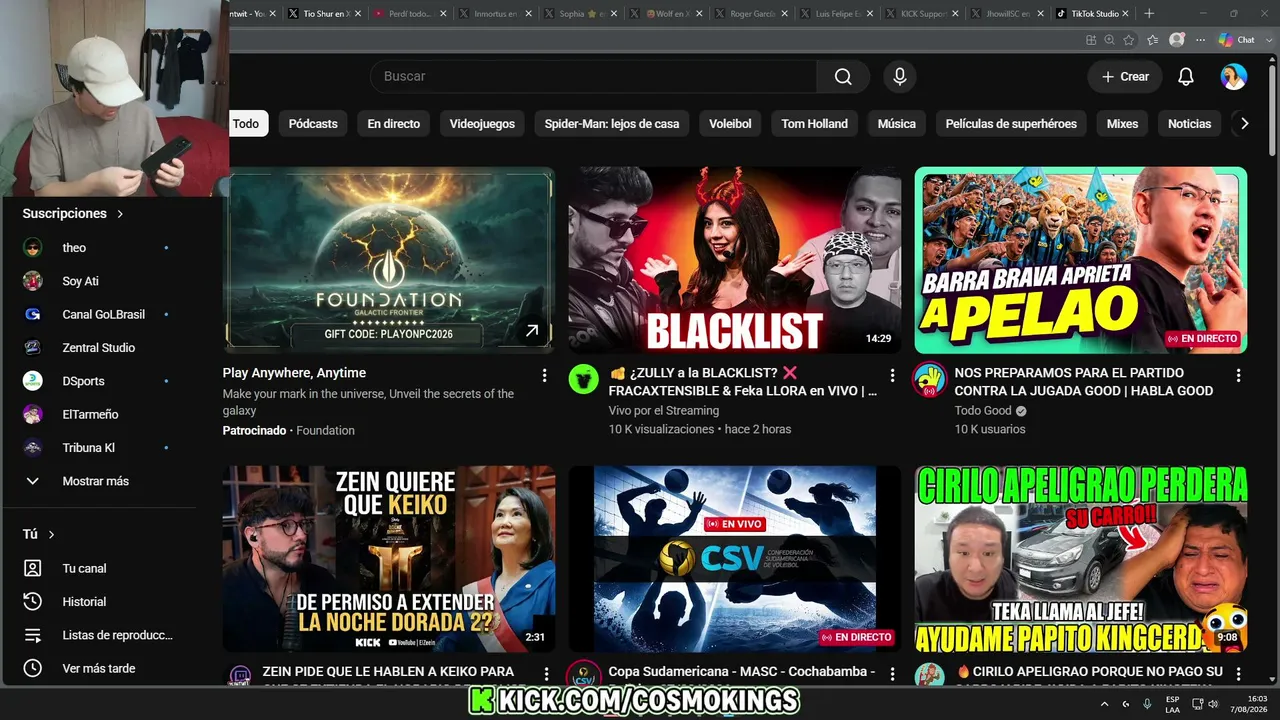Screen dimensions: 1280x720
Task: Click the Todo Good channel avatar
Action: [930, 380]
